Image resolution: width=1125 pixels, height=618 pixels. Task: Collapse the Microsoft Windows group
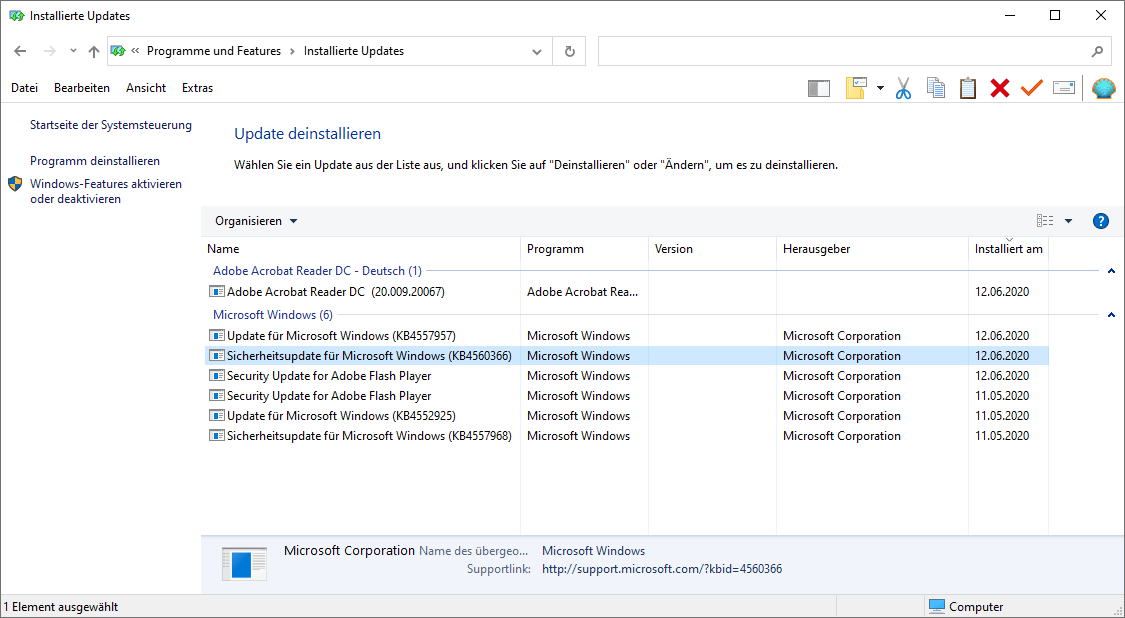(x=1111, y=315)
